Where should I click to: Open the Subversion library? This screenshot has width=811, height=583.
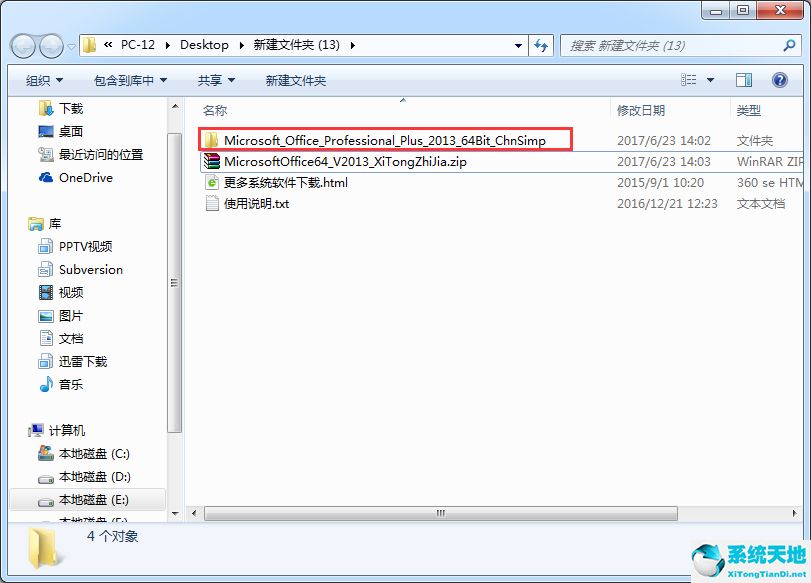91,270
